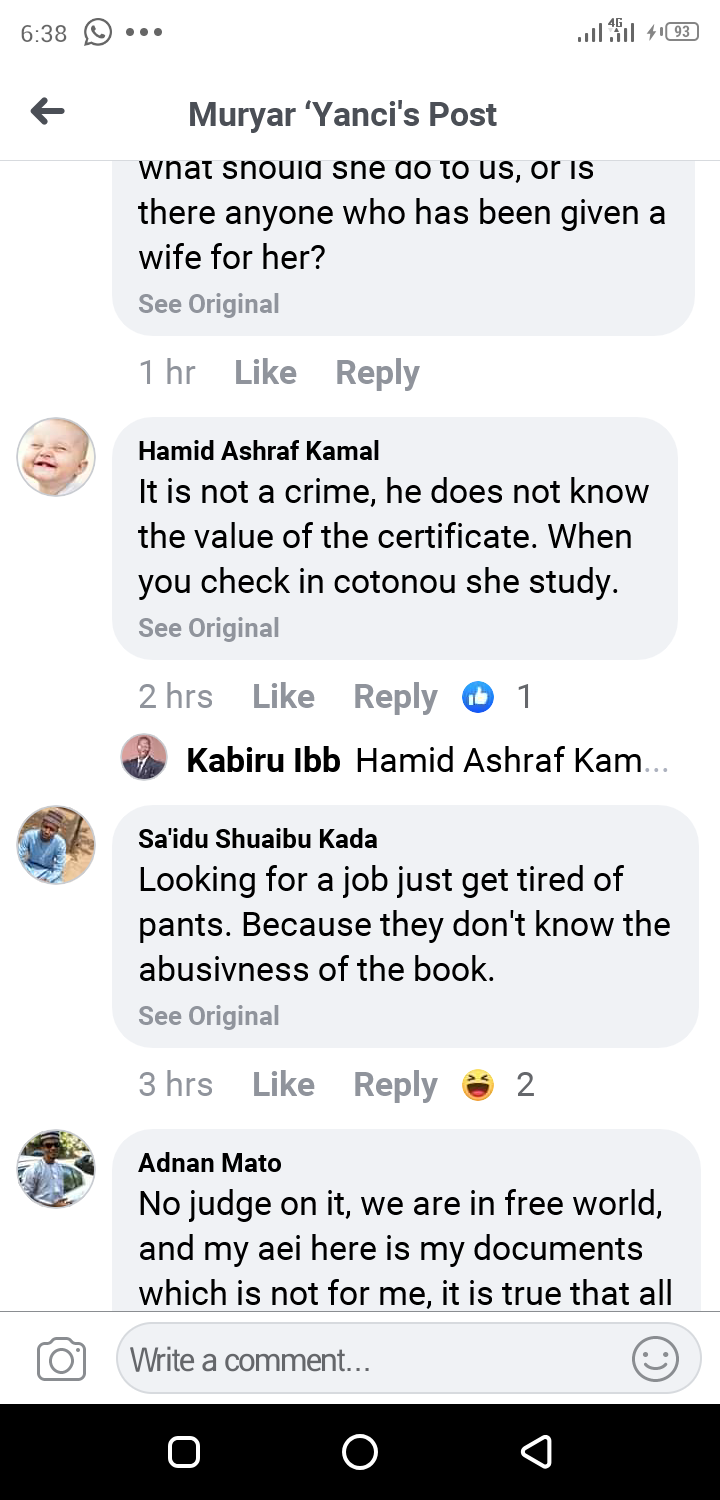The width and height of the screenshot is (720, 1500).
Task: Tap the laughing reaction emoji on Sa'idu's comment
Action: tap(478, 1085)
